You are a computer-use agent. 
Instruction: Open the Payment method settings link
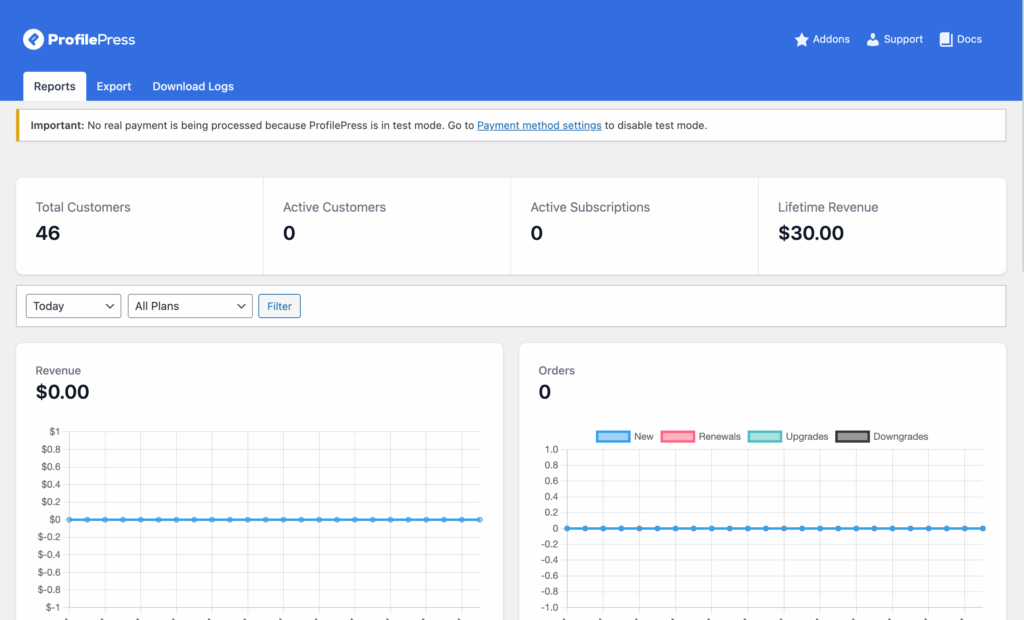539,125
